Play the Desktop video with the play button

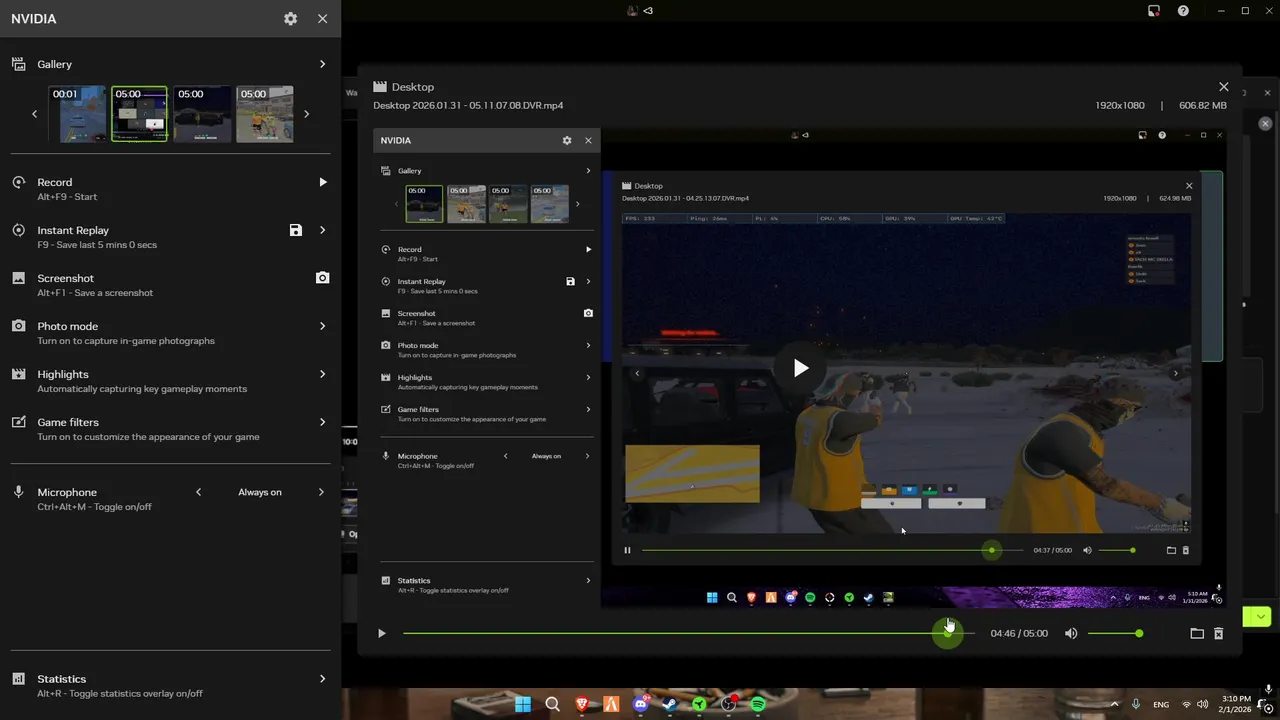[x=381, y=633]
